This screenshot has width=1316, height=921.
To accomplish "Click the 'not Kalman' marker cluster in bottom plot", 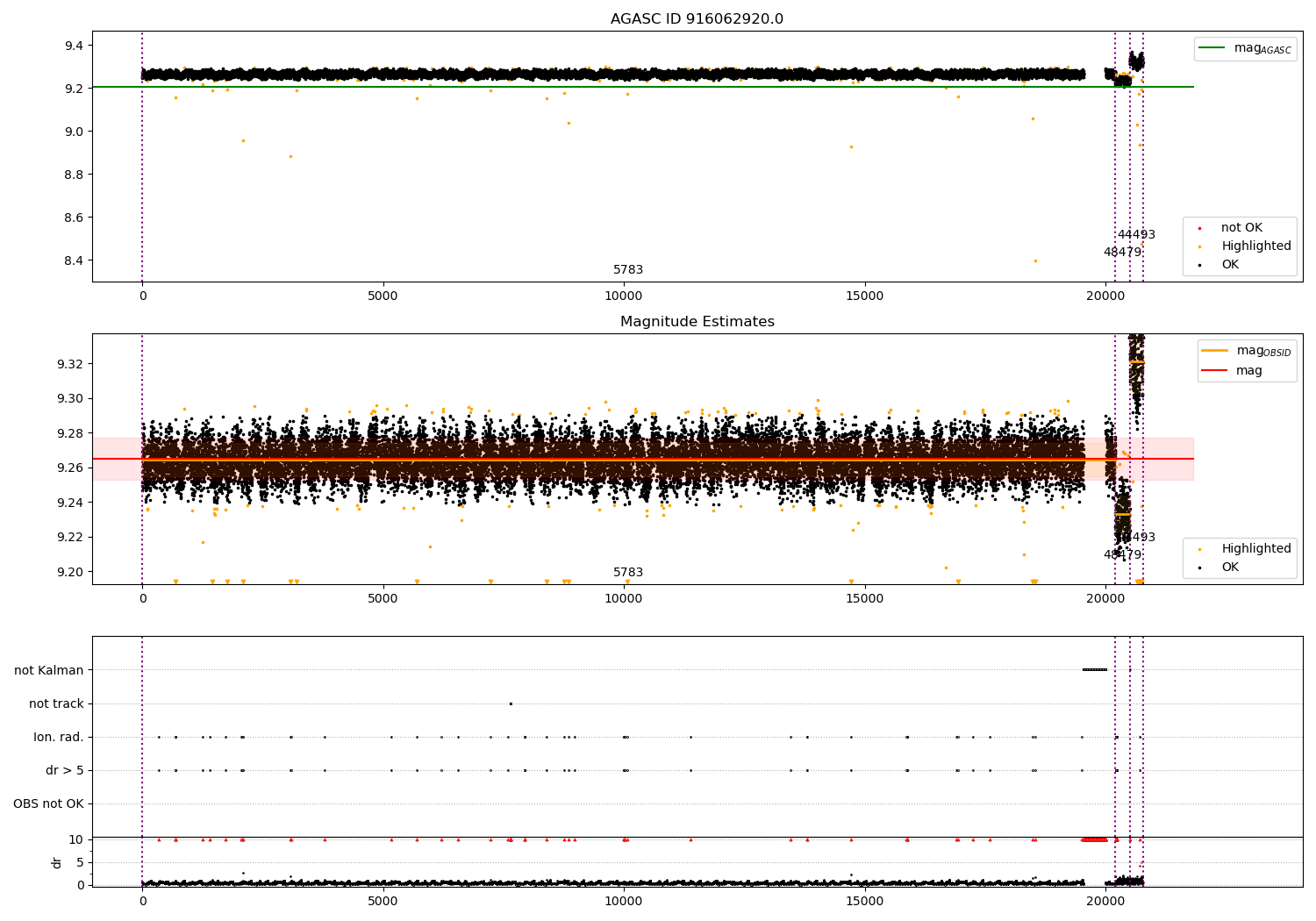I will (1095, 670).
